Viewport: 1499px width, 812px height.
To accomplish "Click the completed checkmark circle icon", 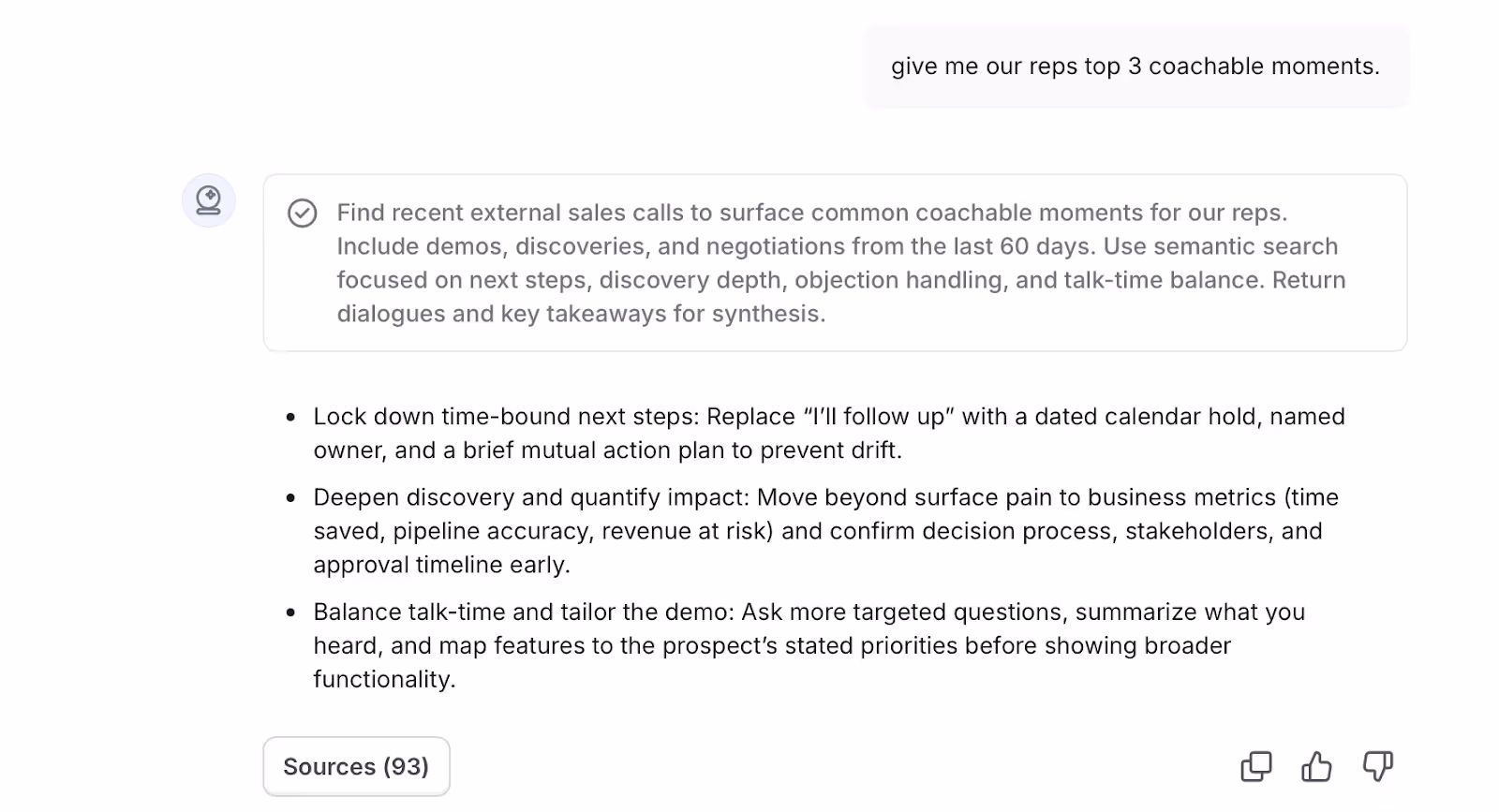I will point(302,214).
